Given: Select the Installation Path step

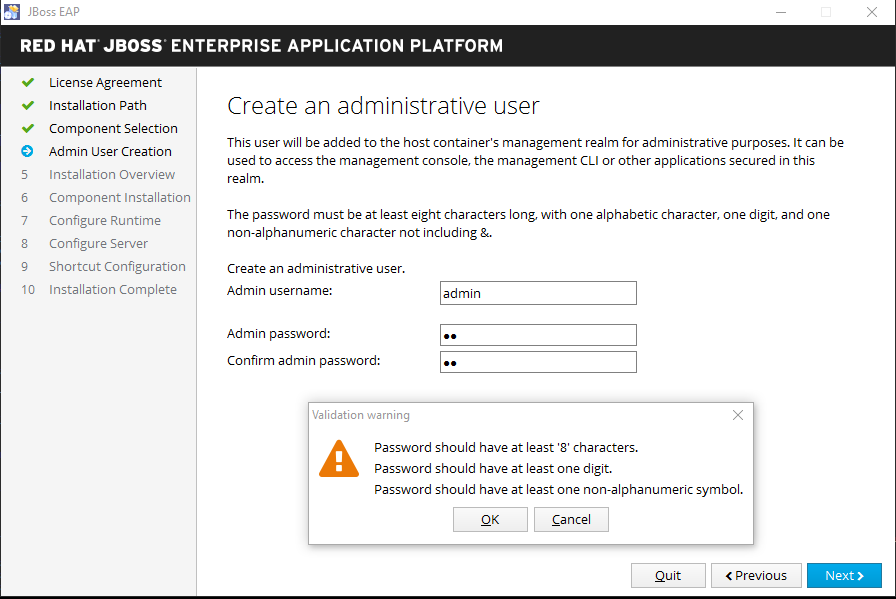Looking at the screenshot, I should coord(98,106).
